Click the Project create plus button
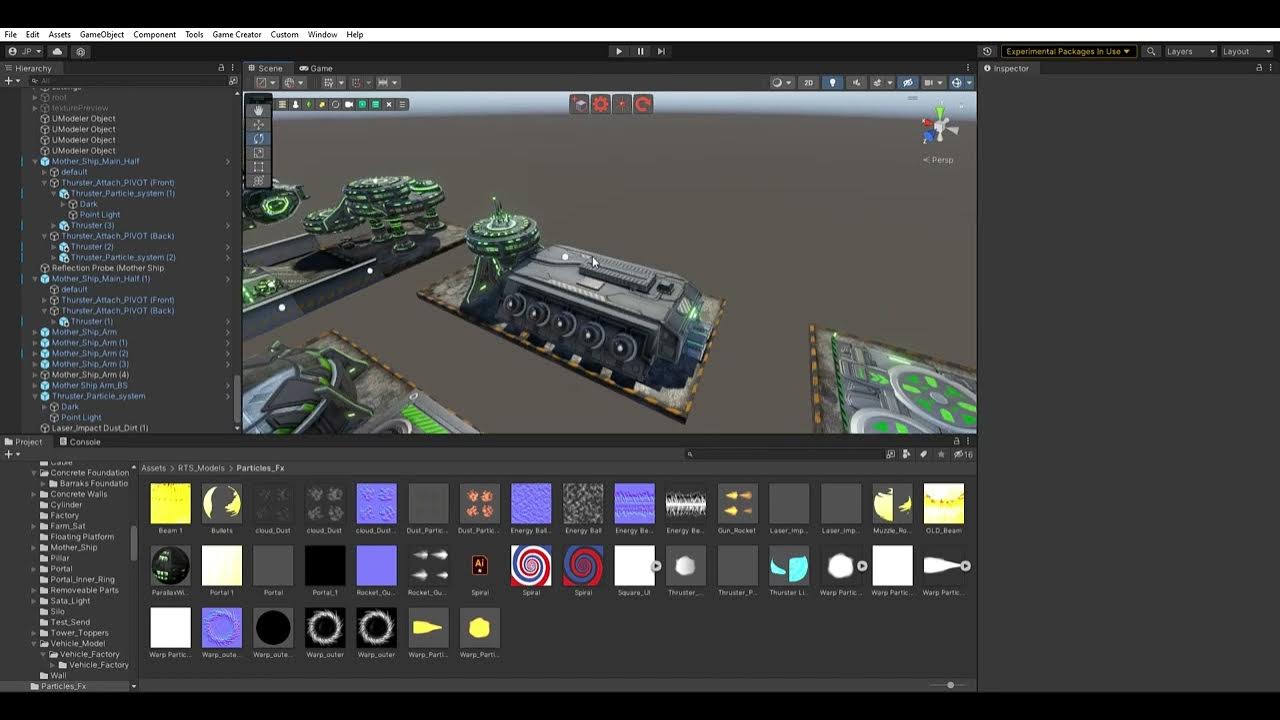This screenshot has height=720, width=1280. click(x=8, y=454)
